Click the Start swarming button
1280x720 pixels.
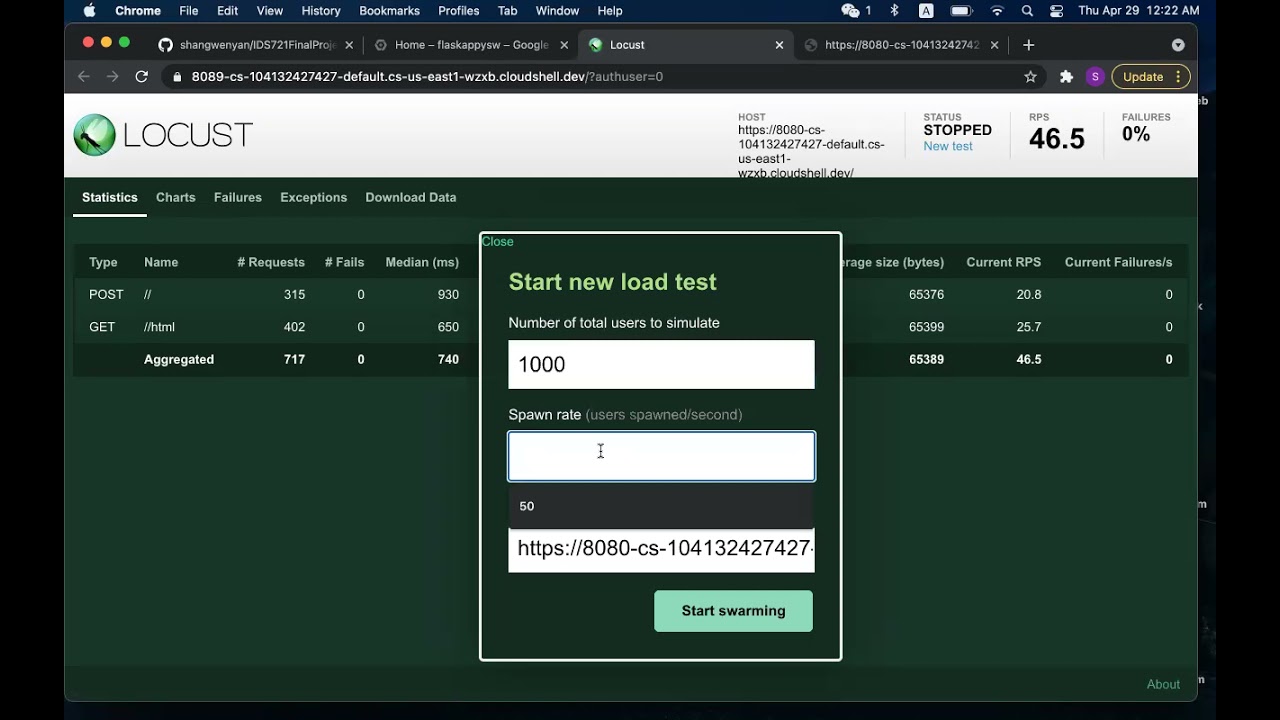pos(734,611)
